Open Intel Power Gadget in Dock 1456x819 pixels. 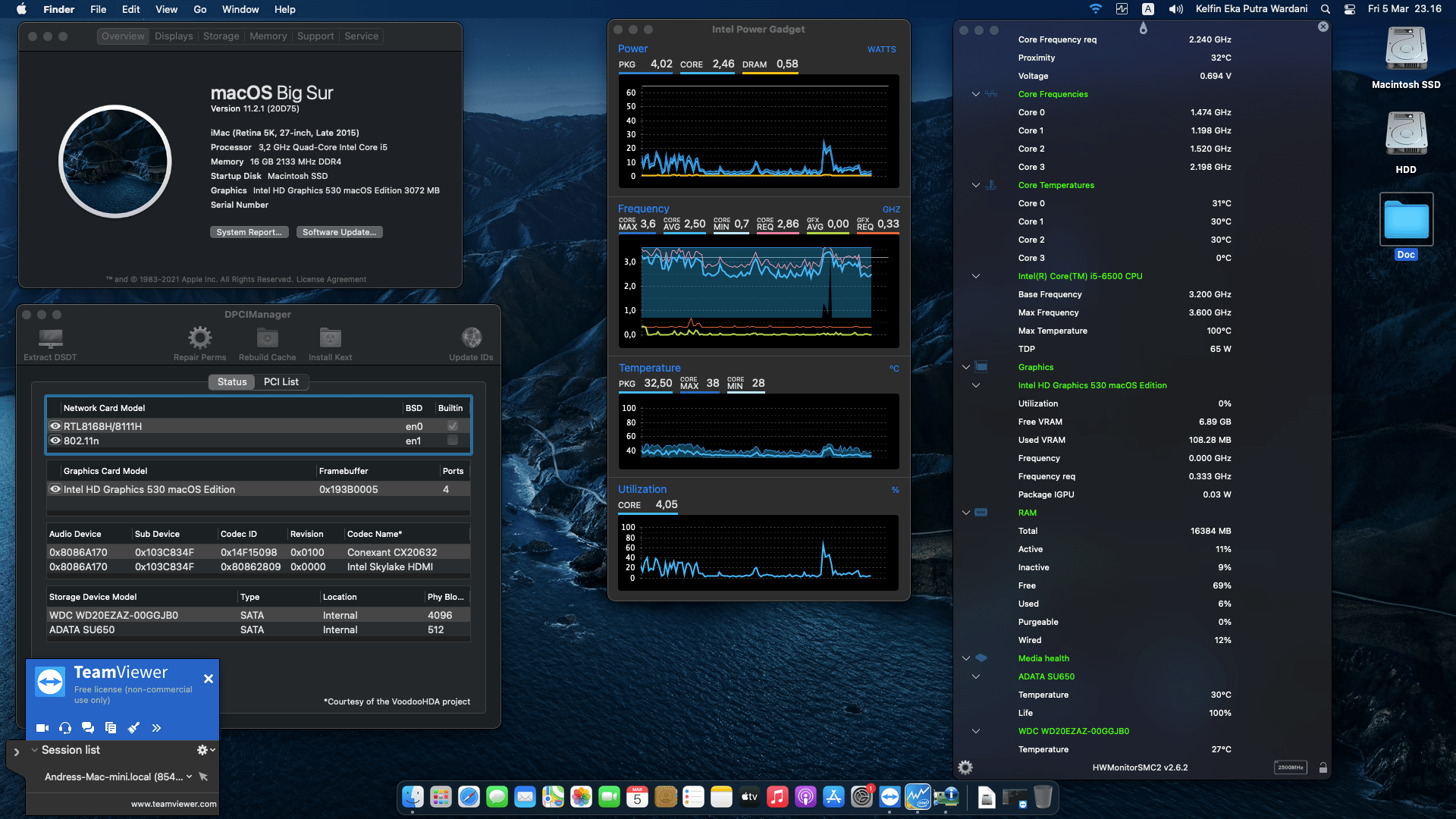point(918,797)
